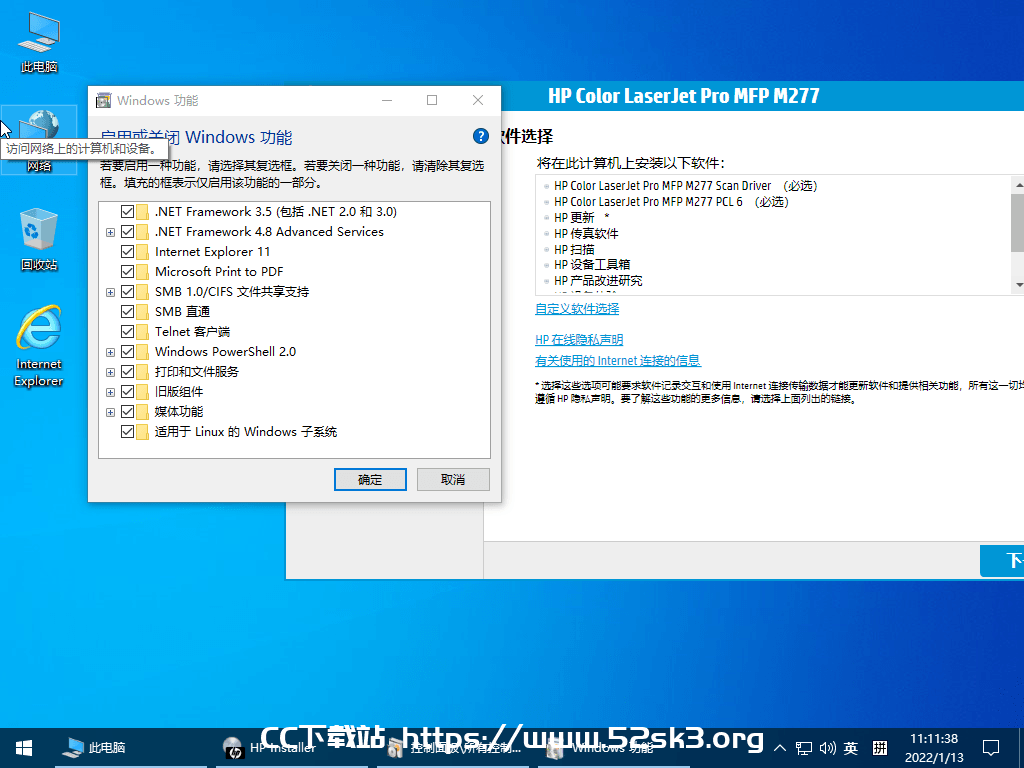This screenshot has height=768, width=1024.
Task: Show hidden tray icons chevron
Action: (x=780, y=748)
